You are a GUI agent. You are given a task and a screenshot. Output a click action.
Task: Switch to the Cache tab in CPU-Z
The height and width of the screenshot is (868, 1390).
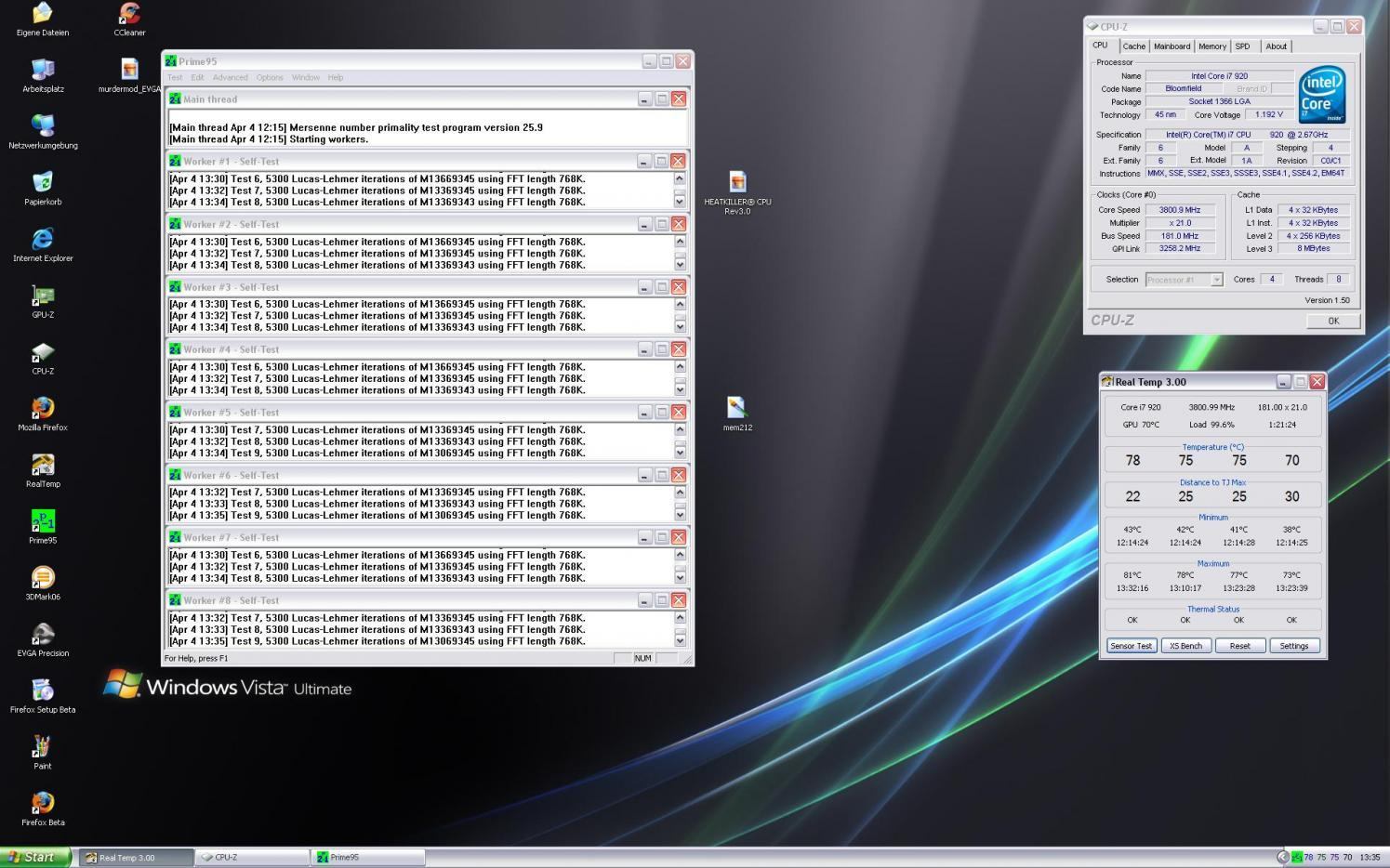click(x=1133, y=46)
